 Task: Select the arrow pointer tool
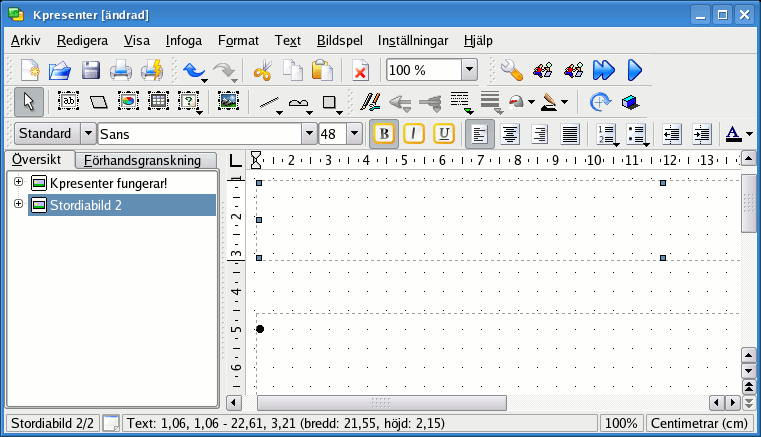[x=29, y=101]
